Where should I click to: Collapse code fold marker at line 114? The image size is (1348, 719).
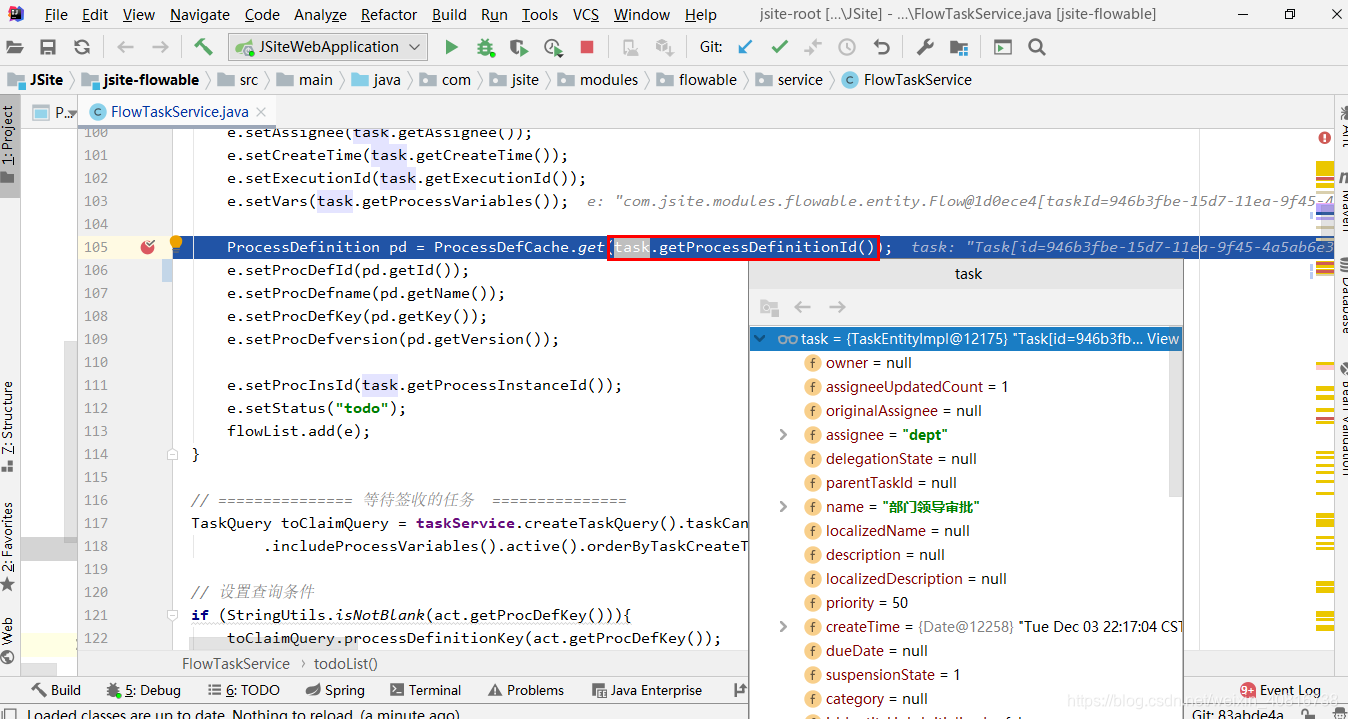click(x=172, y=454)
